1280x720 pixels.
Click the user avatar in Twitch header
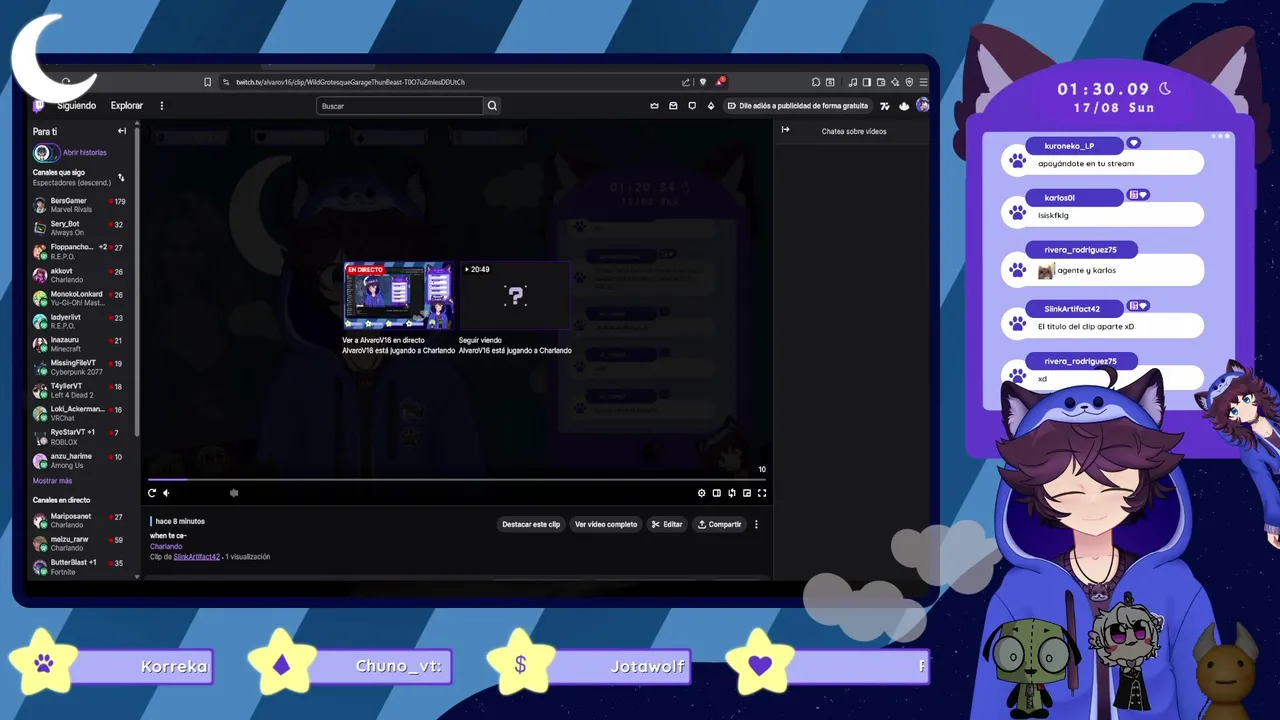click(x=922, y=105)
